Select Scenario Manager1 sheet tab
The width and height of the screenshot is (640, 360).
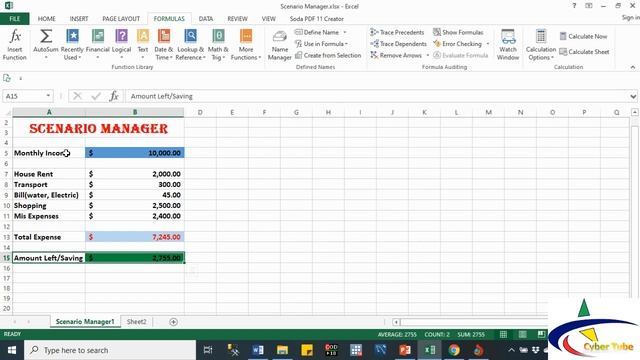point(85,322)
